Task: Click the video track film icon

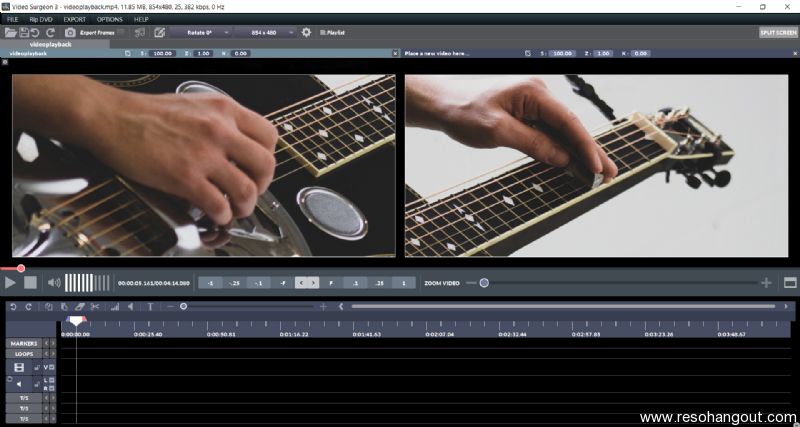Action: click(19, 367)
